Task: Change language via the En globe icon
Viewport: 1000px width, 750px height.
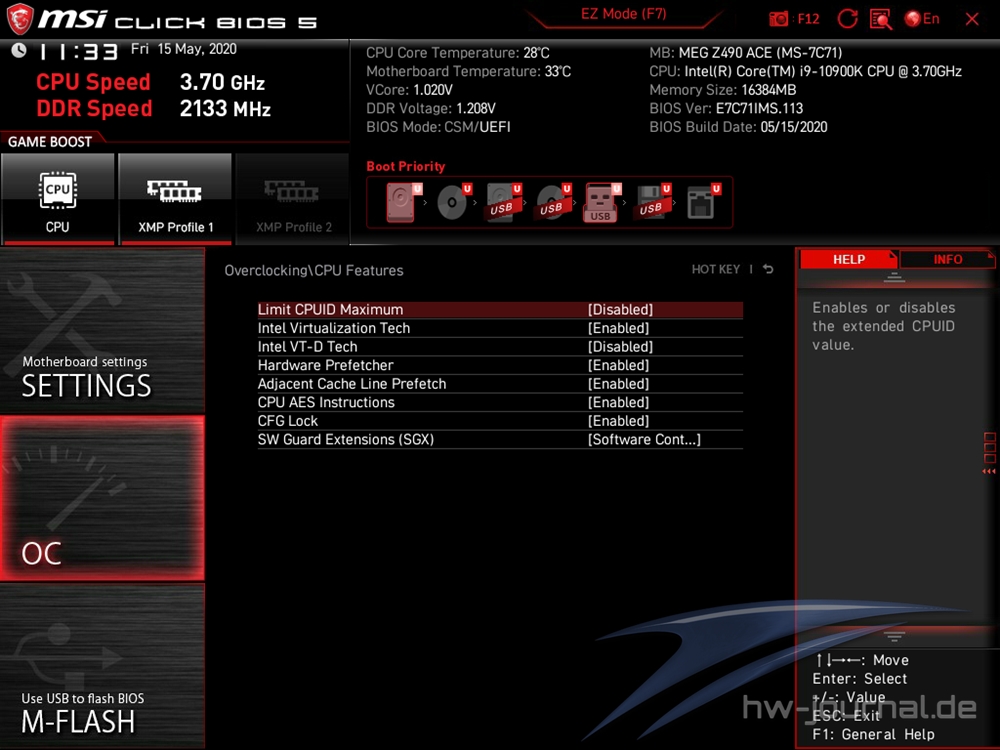Action: pos(922,18)
